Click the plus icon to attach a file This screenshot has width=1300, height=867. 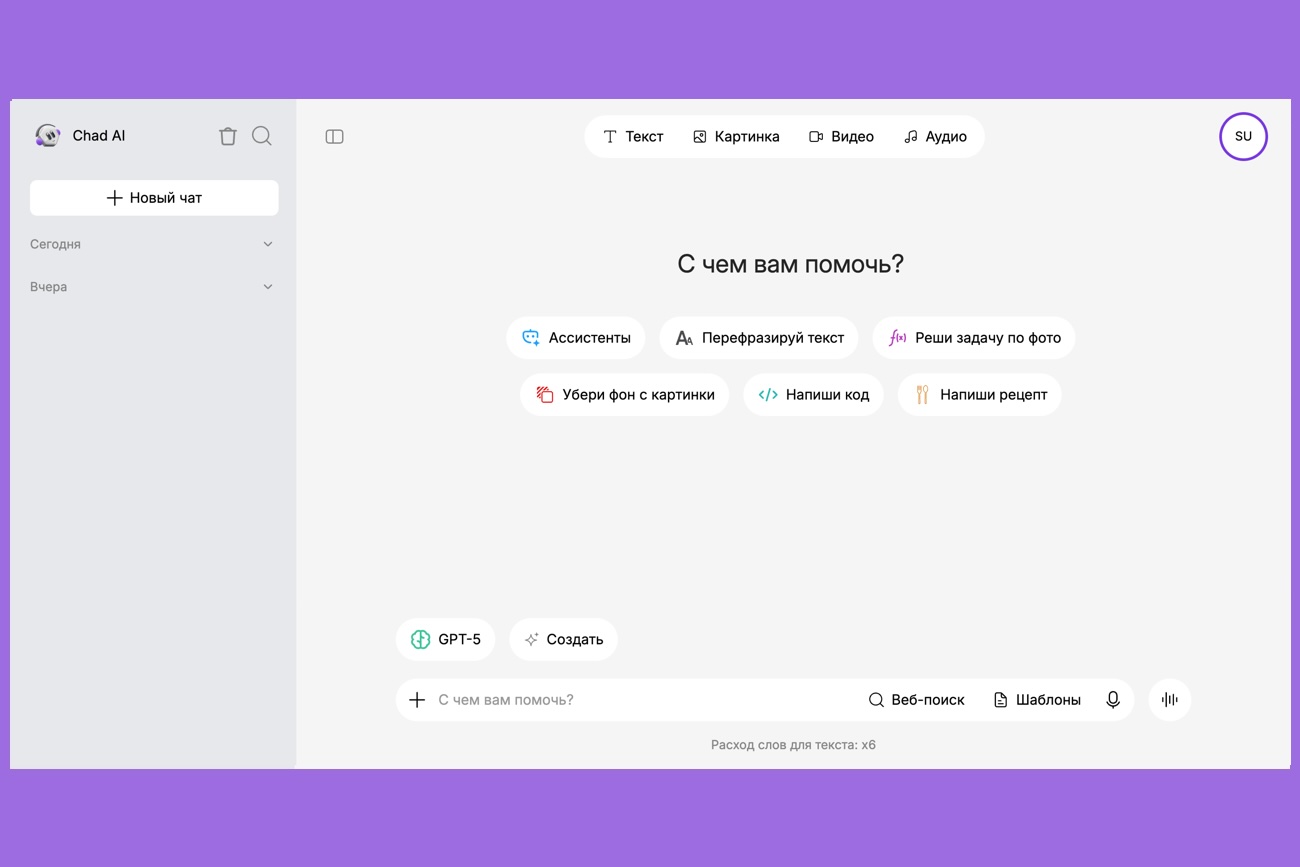(418, 699)
